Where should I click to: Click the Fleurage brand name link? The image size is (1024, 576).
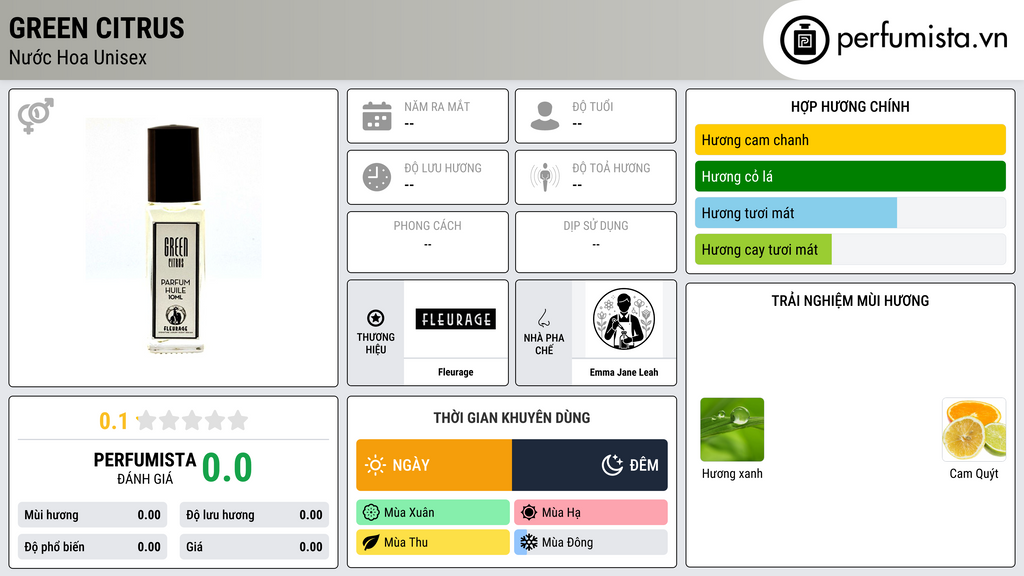455,372
